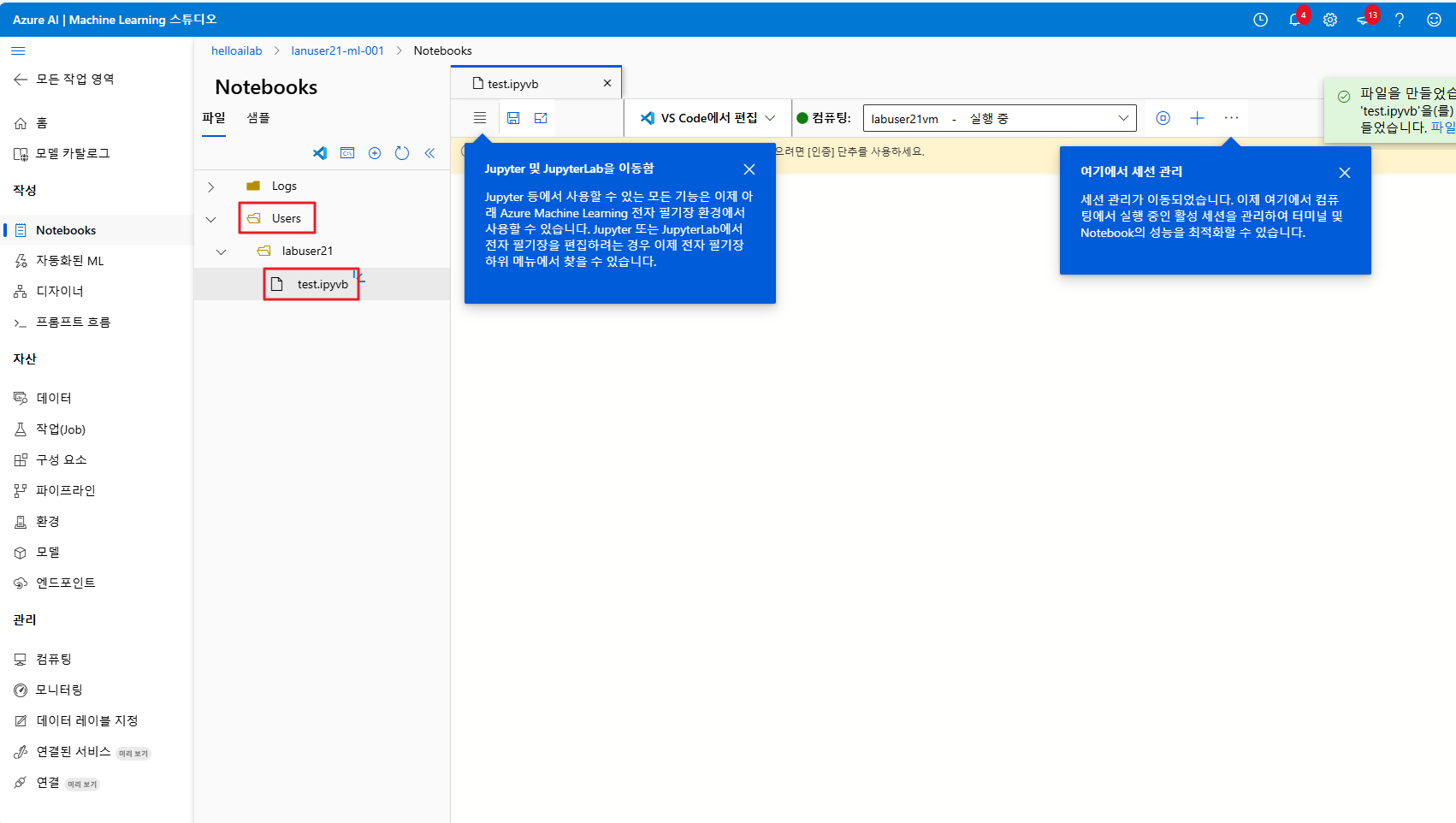This screenshot has height=823, width=1456.
Task: Open 환경 page
Action: [97, 521]
